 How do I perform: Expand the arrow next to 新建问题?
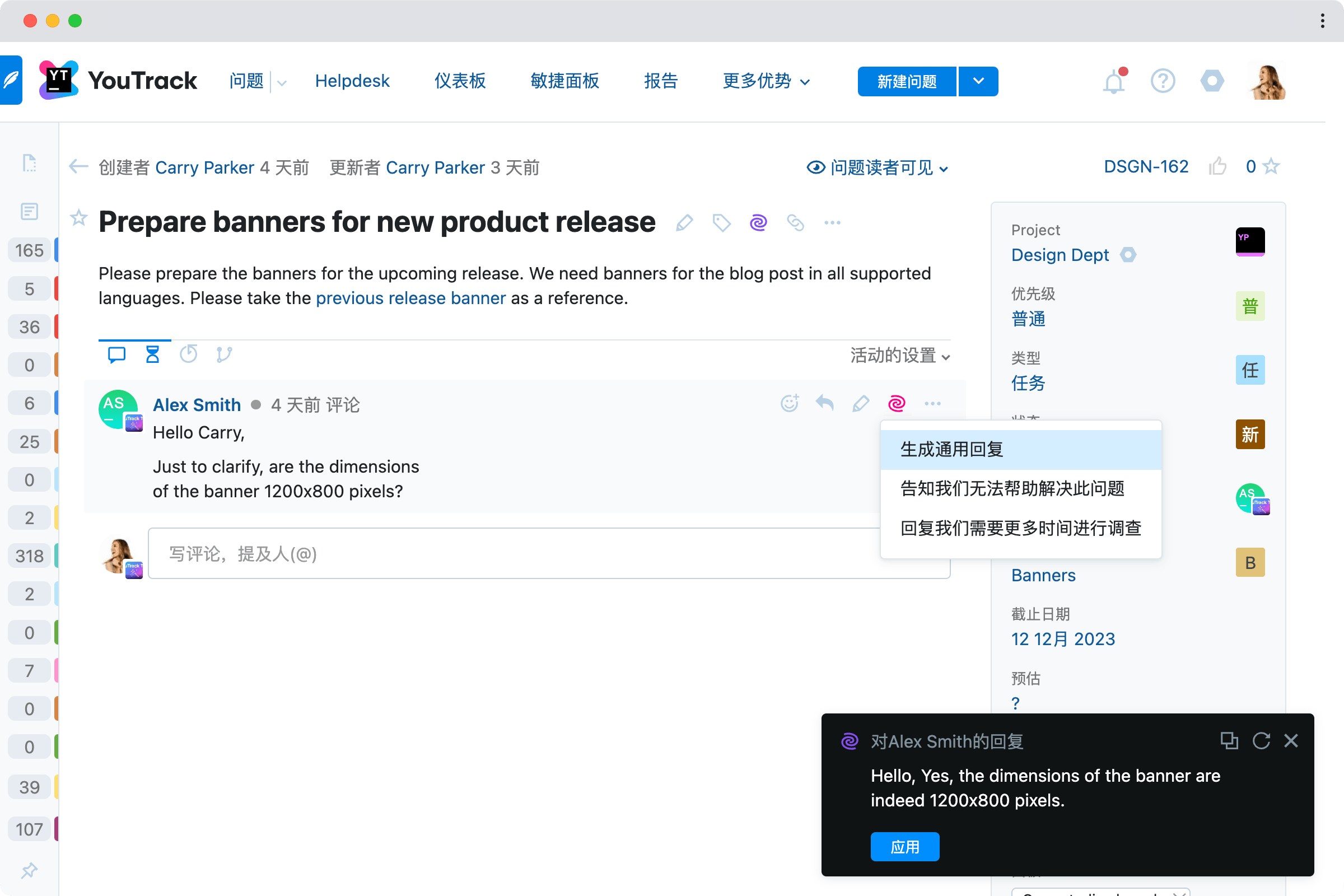click(x=978, y=81)
